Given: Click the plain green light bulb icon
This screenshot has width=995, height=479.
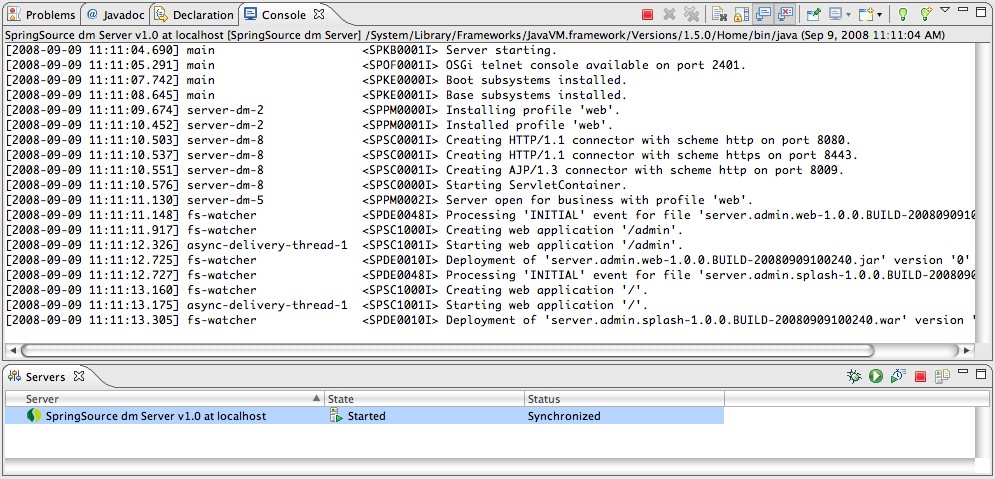Looking at the screenshot, I should coord(902,14).
